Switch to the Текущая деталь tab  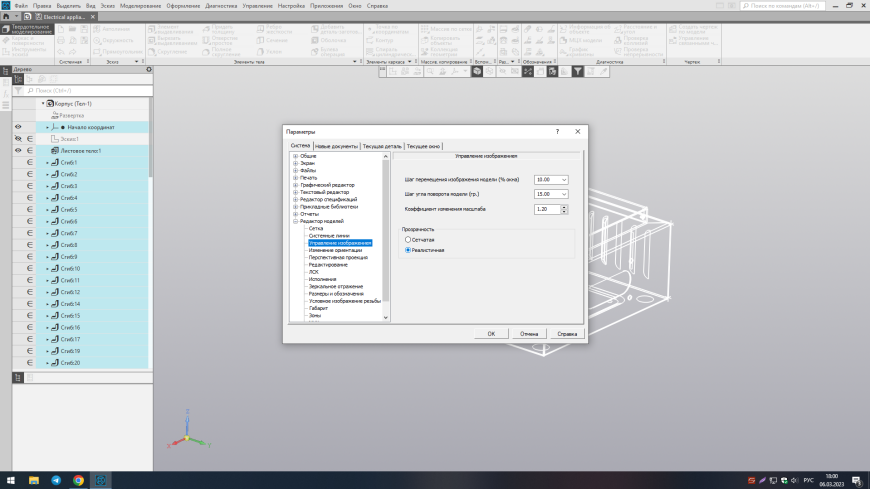pyautogui.click(x=382, y=146)
